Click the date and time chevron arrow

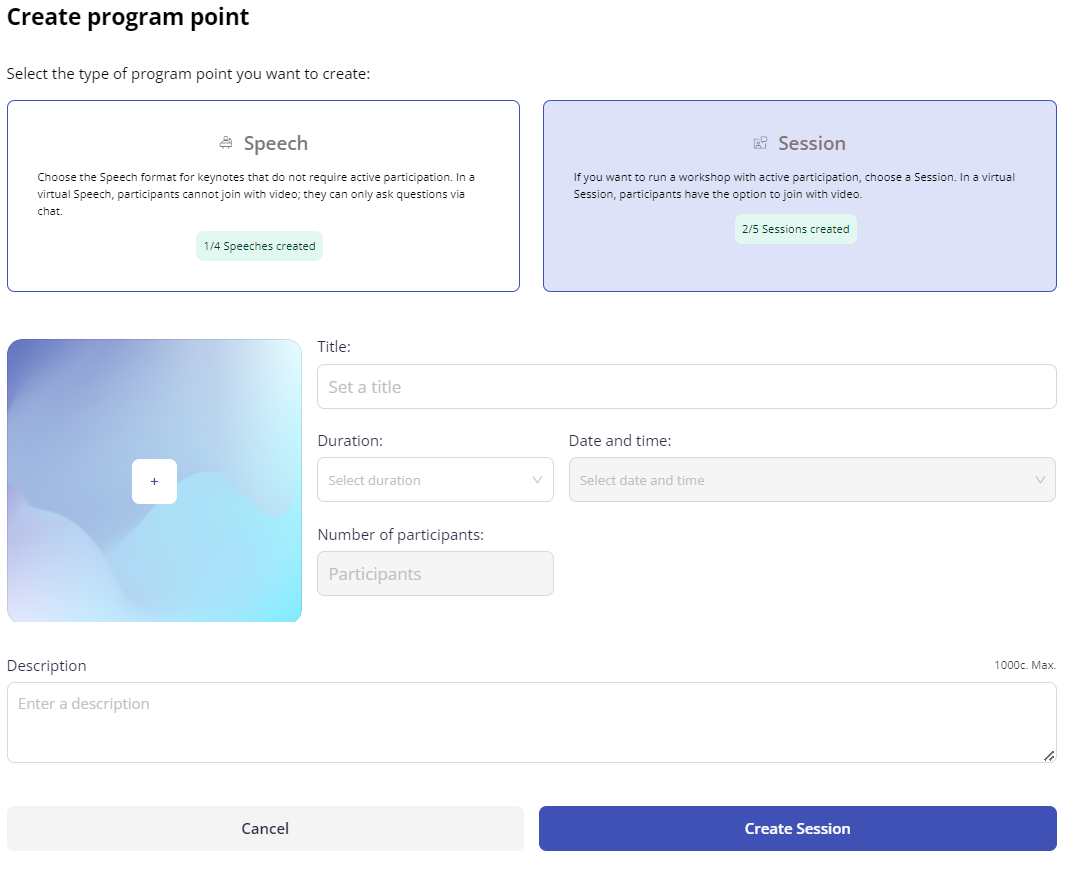[1041, 480]
